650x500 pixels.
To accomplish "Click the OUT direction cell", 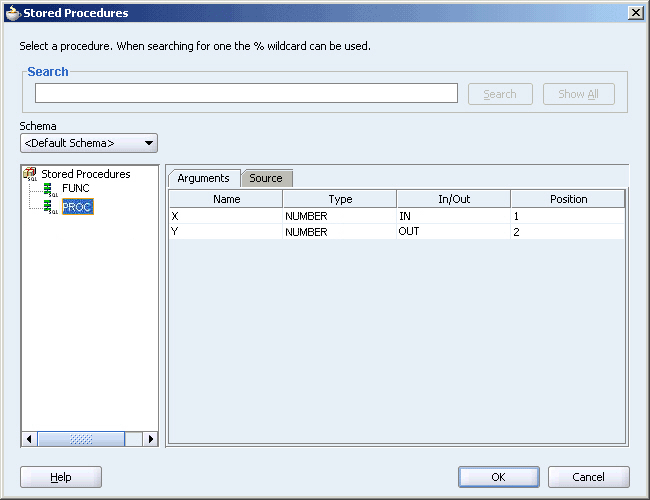I will click(454, 232).
